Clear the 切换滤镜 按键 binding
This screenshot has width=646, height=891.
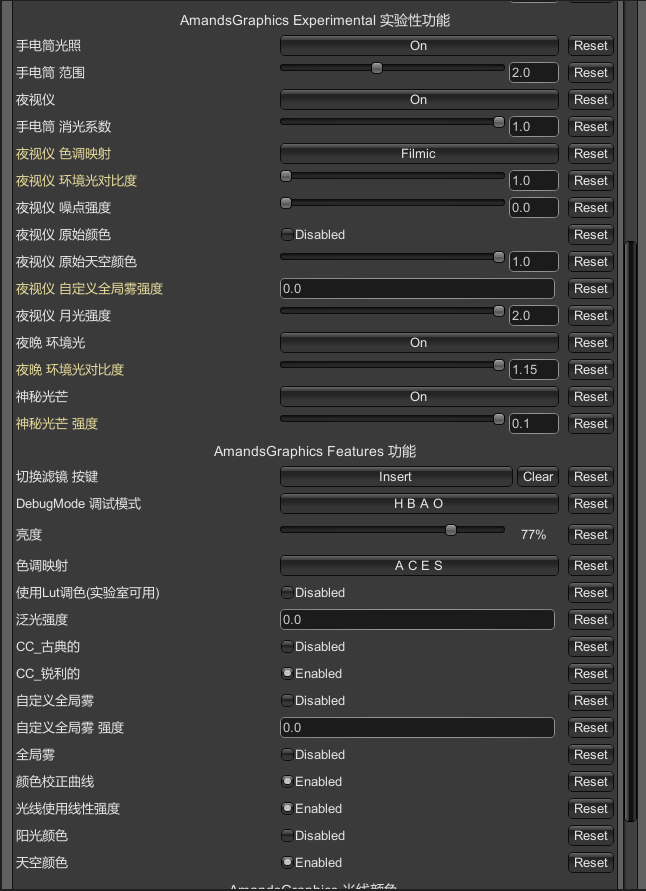click(x=538, y=477)
